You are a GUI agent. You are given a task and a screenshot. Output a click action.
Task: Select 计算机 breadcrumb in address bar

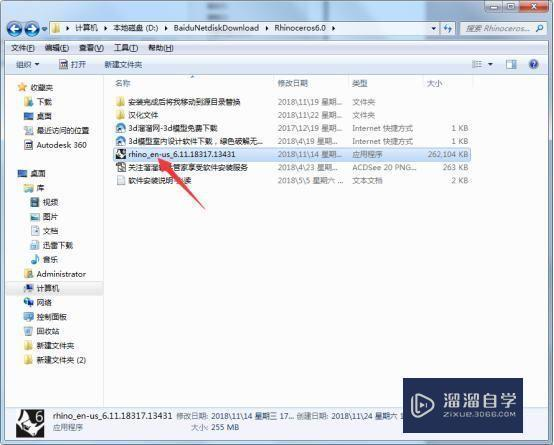tap(86, 28)
